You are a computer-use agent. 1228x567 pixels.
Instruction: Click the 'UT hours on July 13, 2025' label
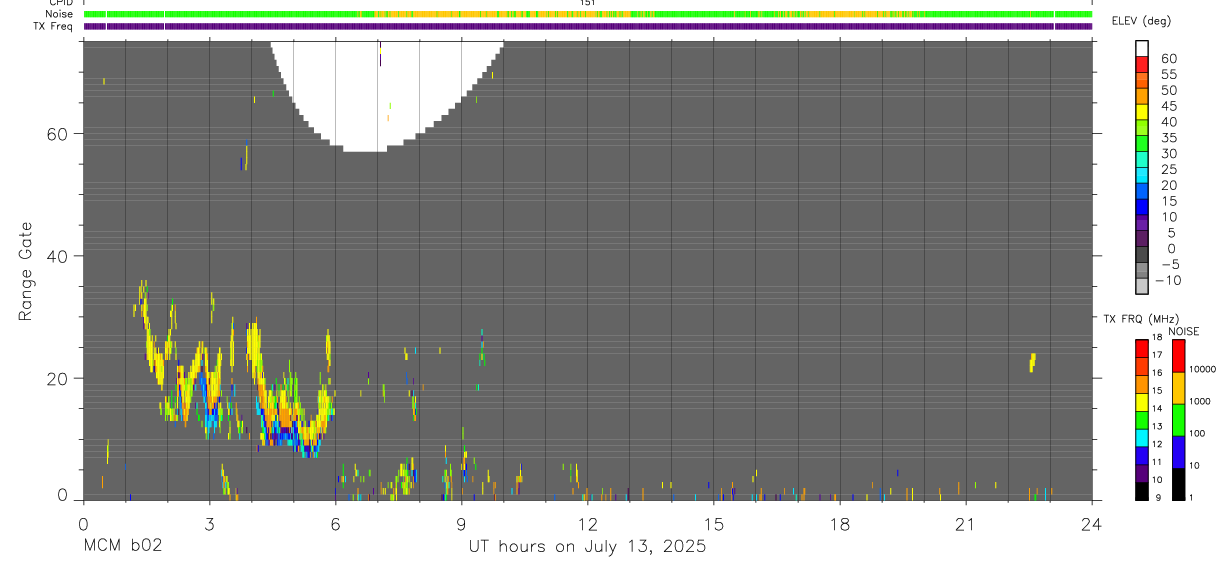tap(587, 546)
